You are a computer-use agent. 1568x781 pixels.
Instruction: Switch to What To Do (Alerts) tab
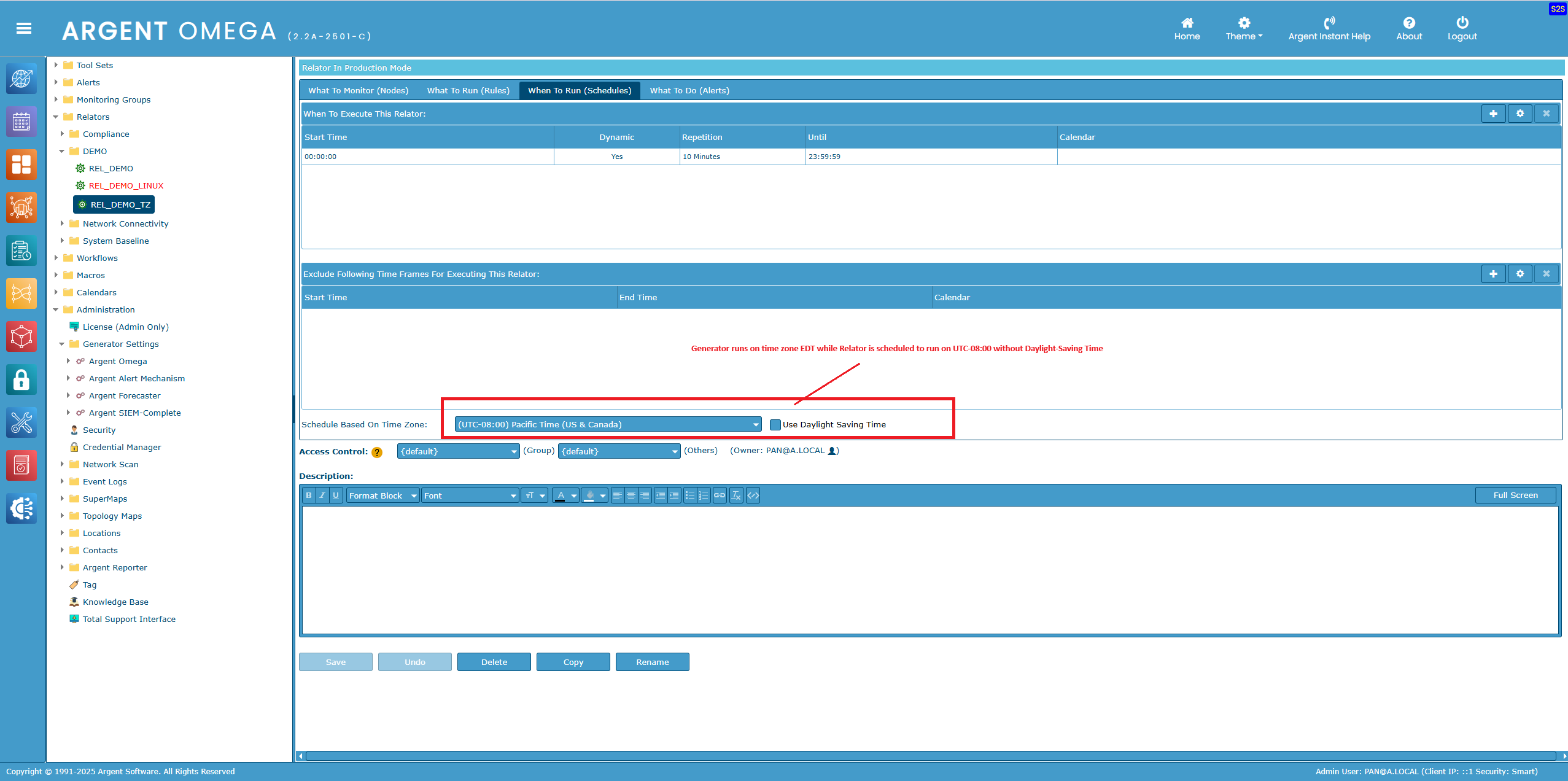(x=689, y=91)
